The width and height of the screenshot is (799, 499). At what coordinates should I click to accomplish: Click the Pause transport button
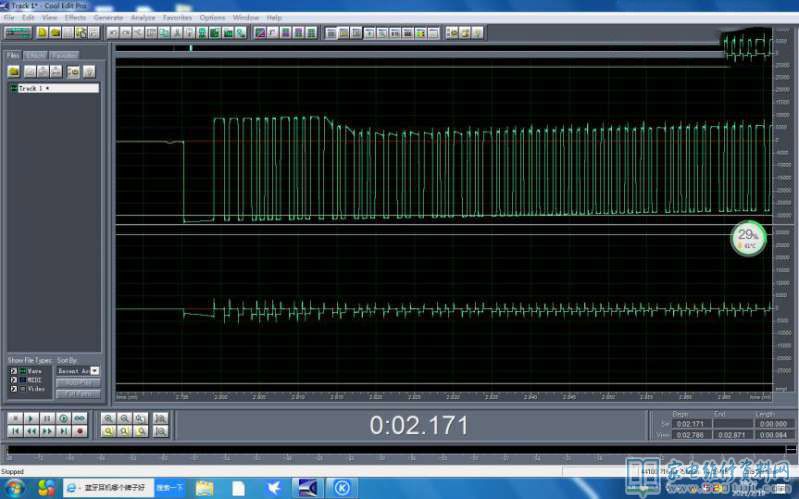click(x=47, y=418)
